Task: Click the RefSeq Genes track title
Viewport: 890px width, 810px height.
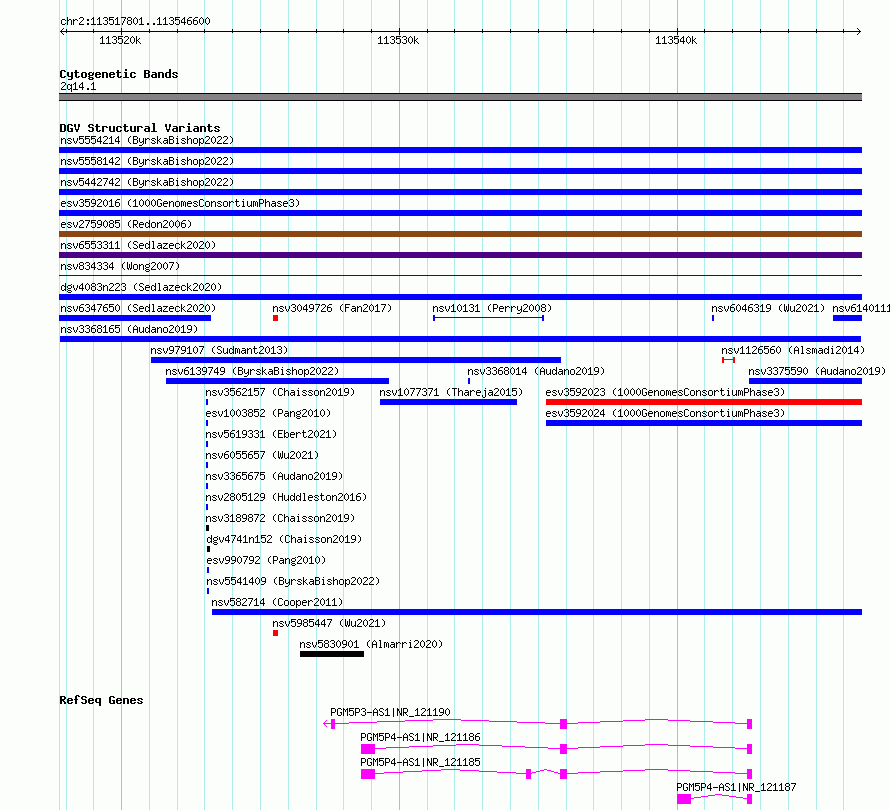Action: (101, 700)
